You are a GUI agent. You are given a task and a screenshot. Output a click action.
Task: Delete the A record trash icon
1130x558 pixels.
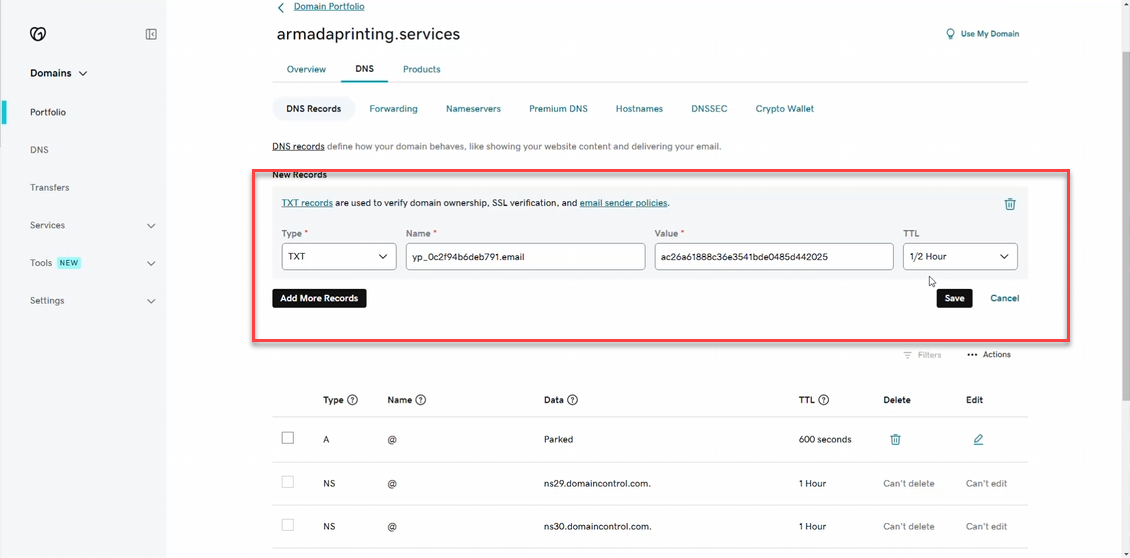895,439
